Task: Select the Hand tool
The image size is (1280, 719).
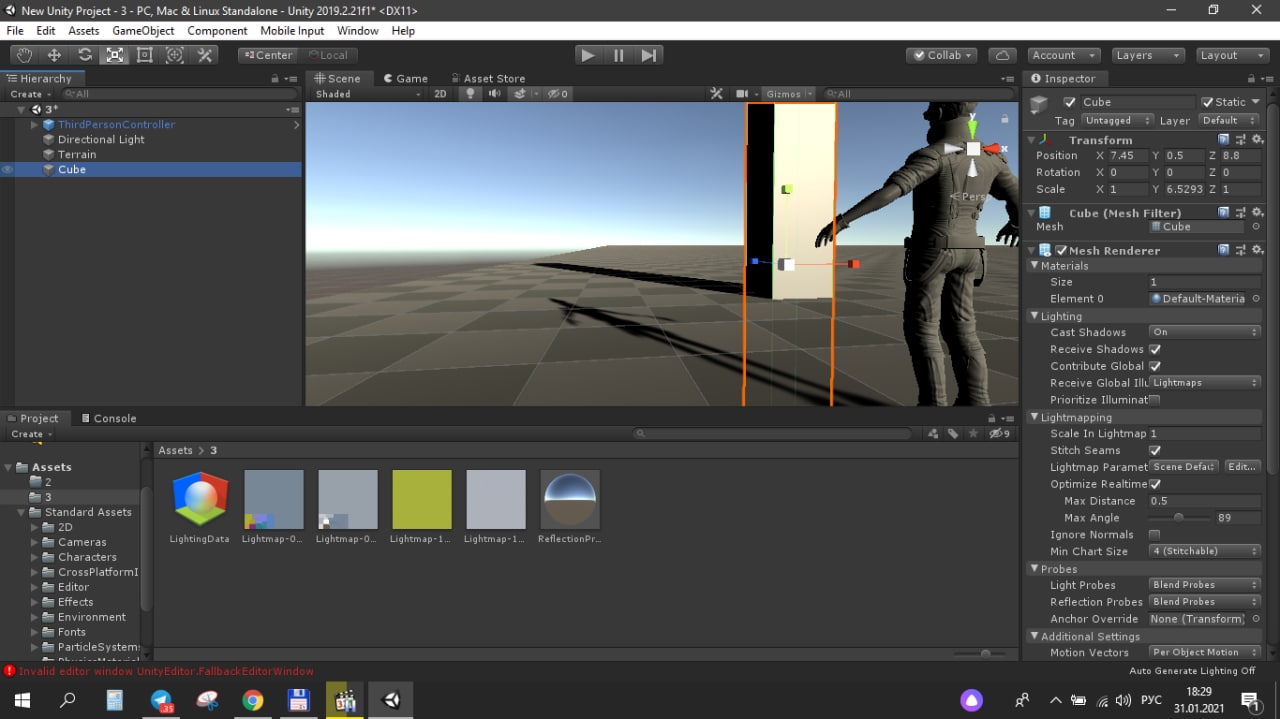Action: pos(25,55)
